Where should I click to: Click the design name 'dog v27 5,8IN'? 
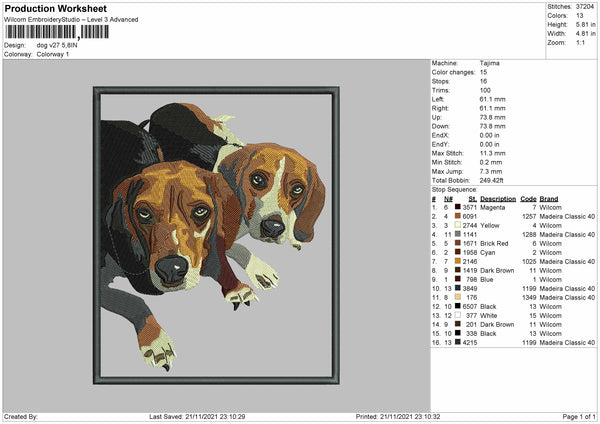(x=57, y=45)
